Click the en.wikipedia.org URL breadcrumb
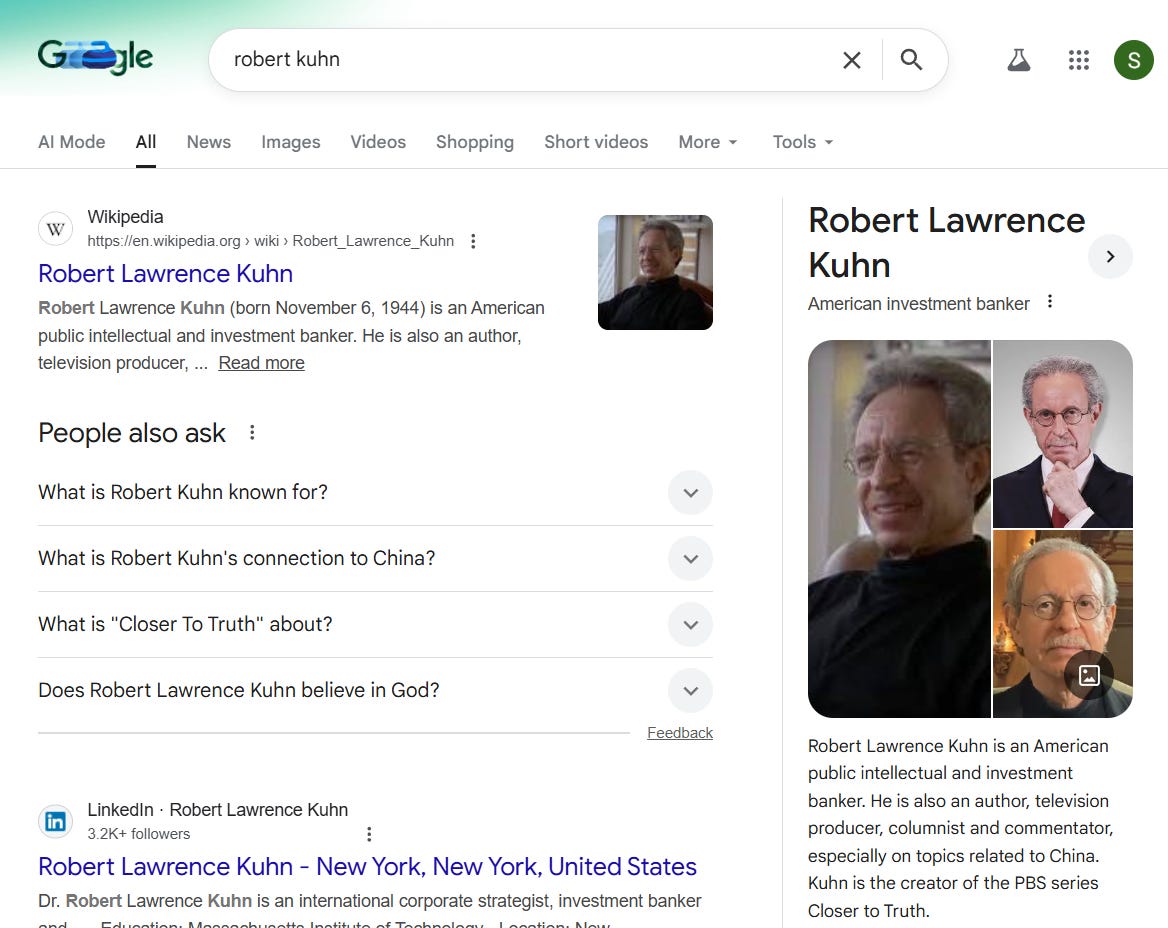 (270, 241)
